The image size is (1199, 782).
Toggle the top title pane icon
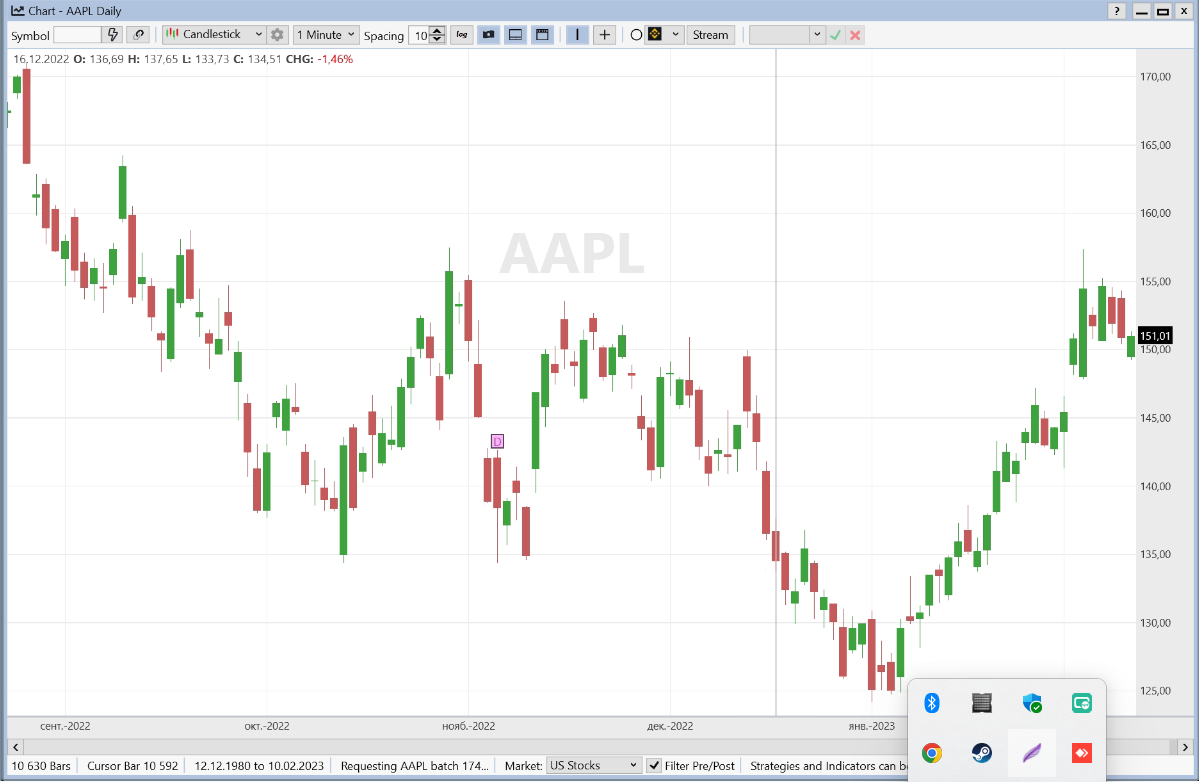[x=542, y=34]
